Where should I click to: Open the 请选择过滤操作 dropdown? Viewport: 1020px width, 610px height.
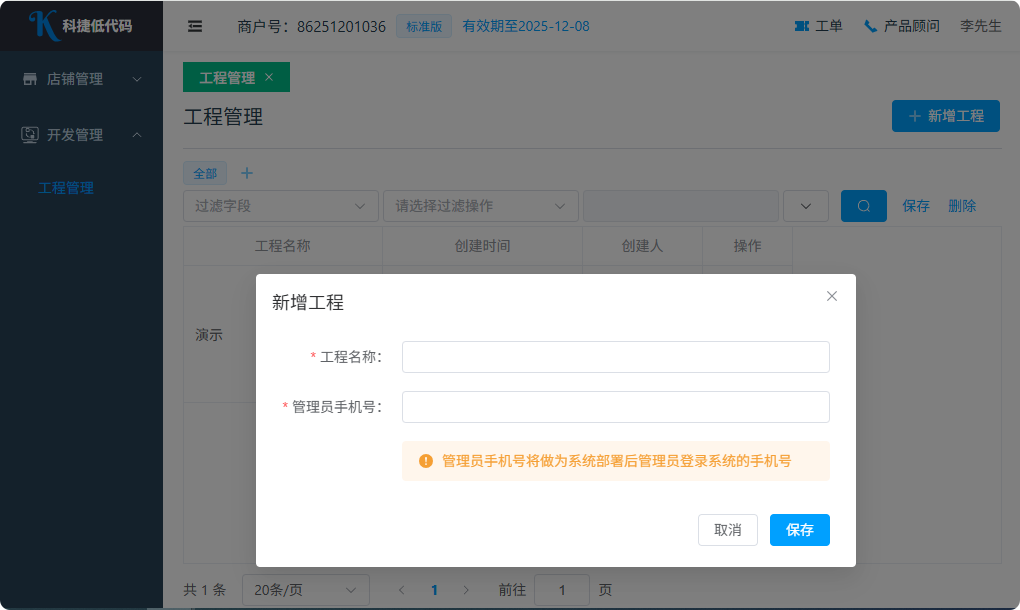(x=480, y=206)
